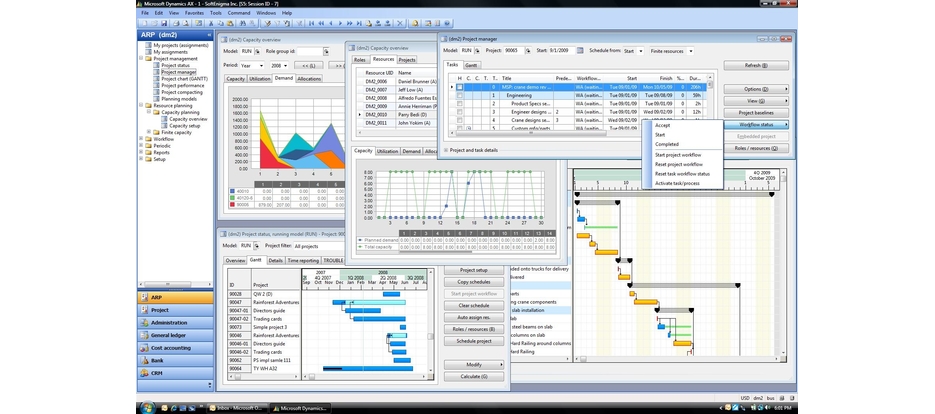
Task: Expand the Finite capacity tree node
Action: [149, 132]
